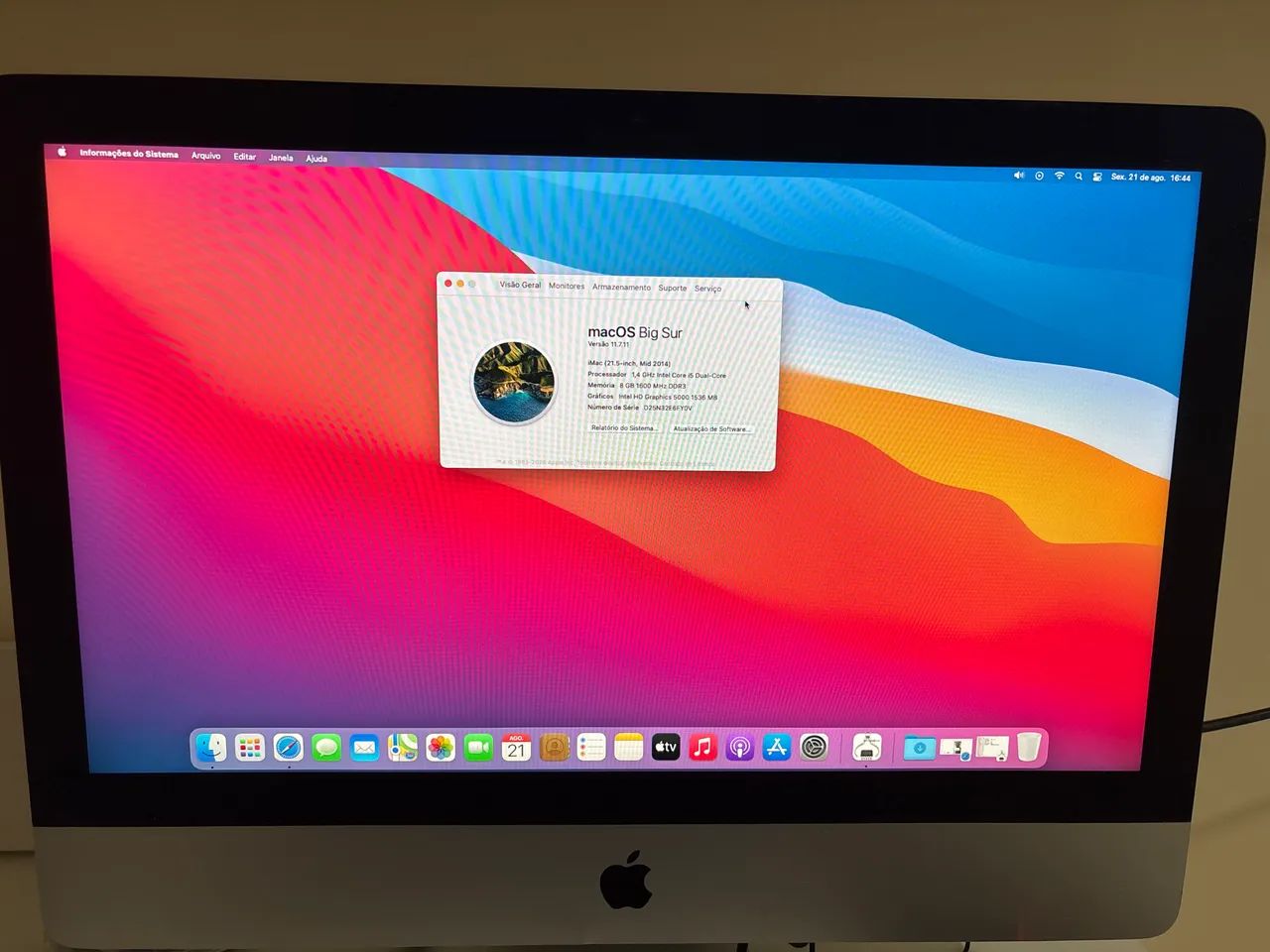Open the Apple menu
The width and height of the screenshot is (1270, 952).
[62, 152]
